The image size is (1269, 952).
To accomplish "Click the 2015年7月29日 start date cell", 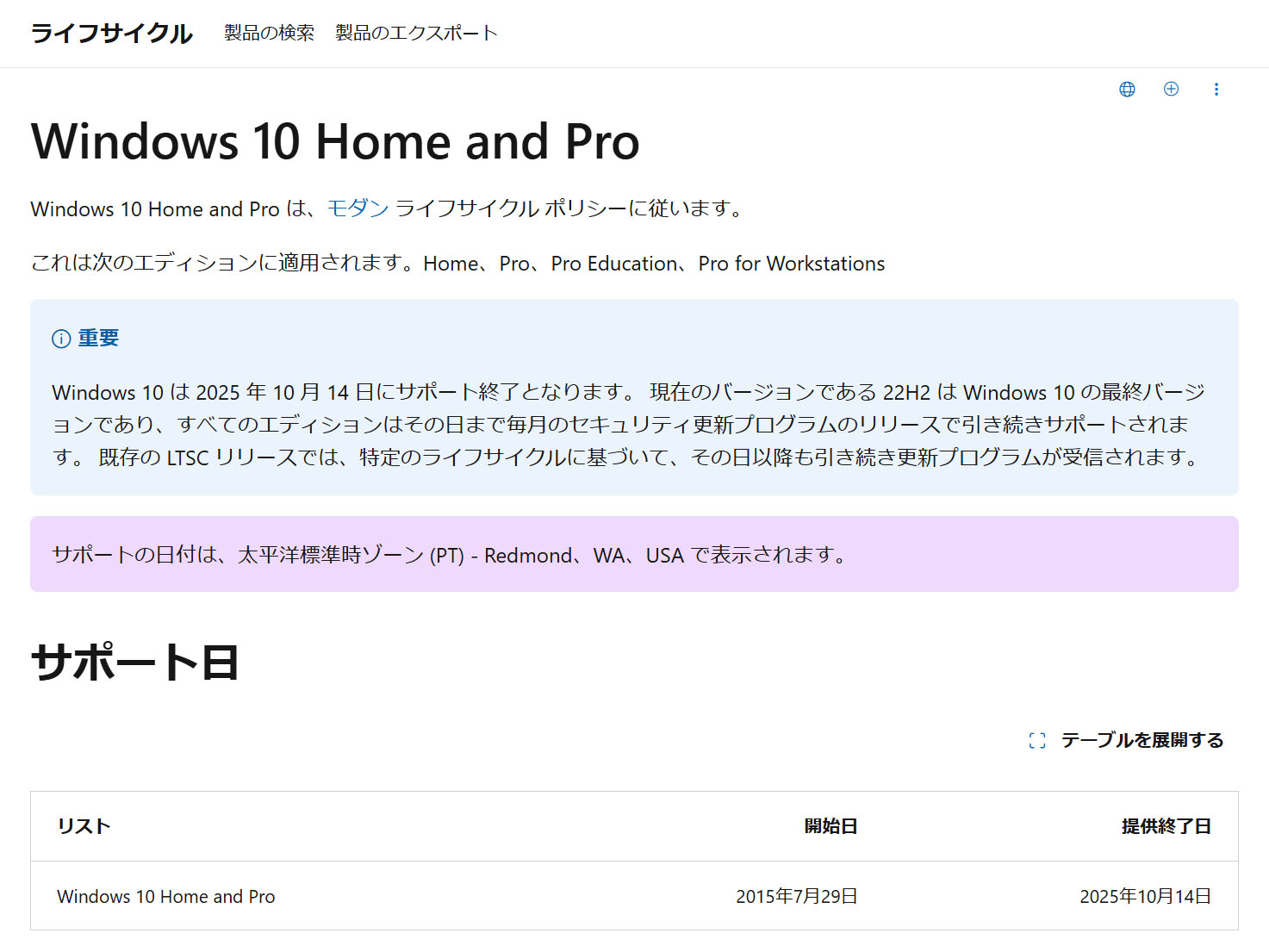I will click(796, 896).
